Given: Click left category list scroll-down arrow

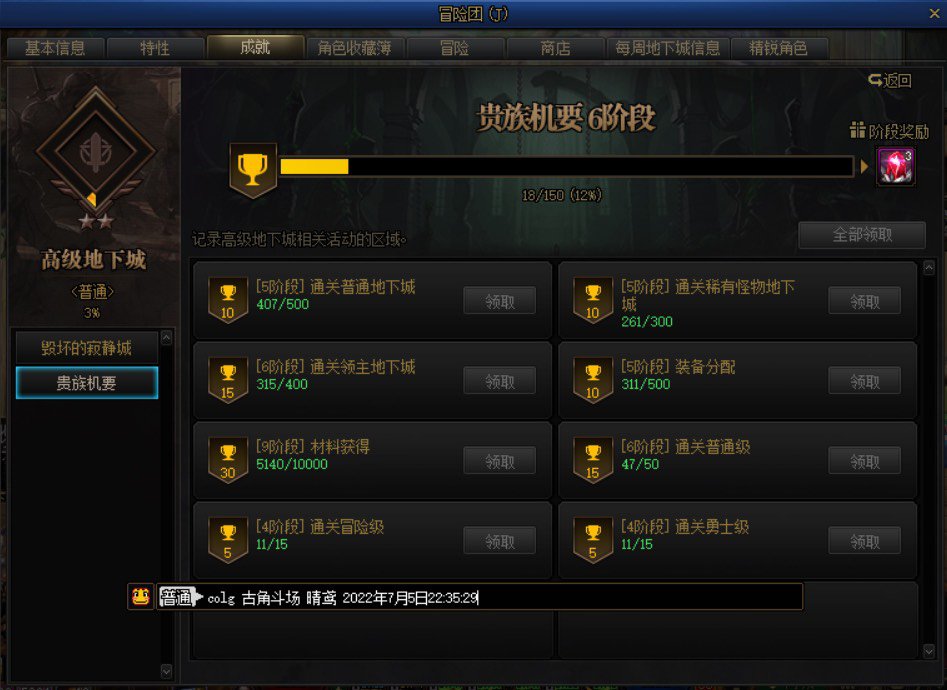Looking at the screenshot, I should tap(166, 671).
